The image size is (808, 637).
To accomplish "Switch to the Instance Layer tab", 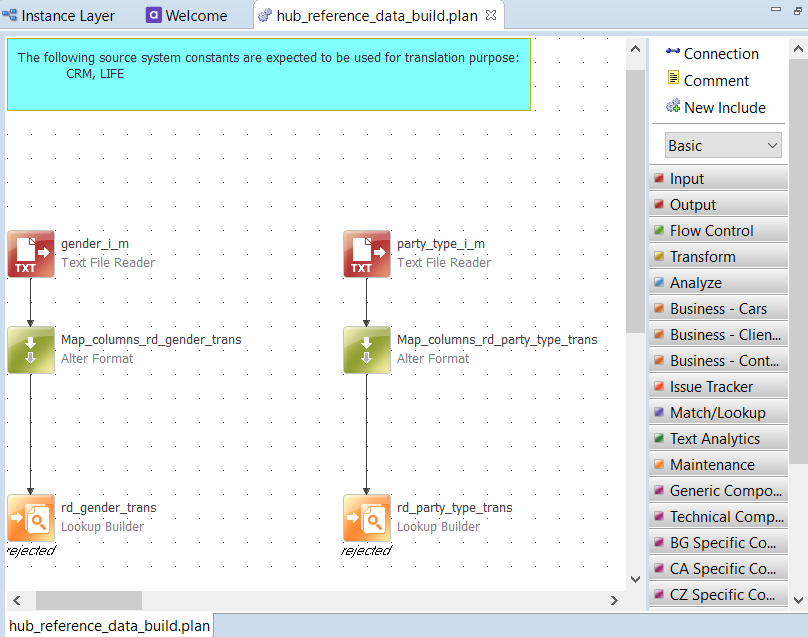I will pos(59,16).
